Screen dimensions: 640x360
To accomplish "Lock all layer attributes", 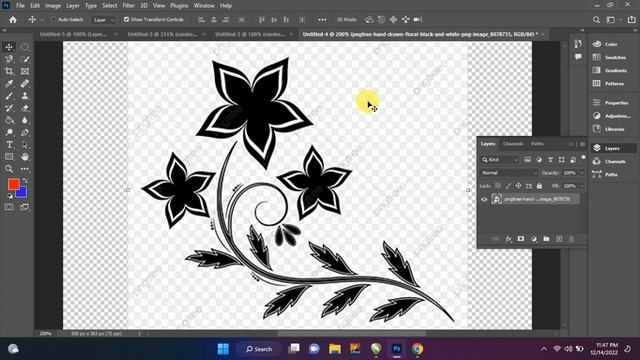I will (540, 186).
